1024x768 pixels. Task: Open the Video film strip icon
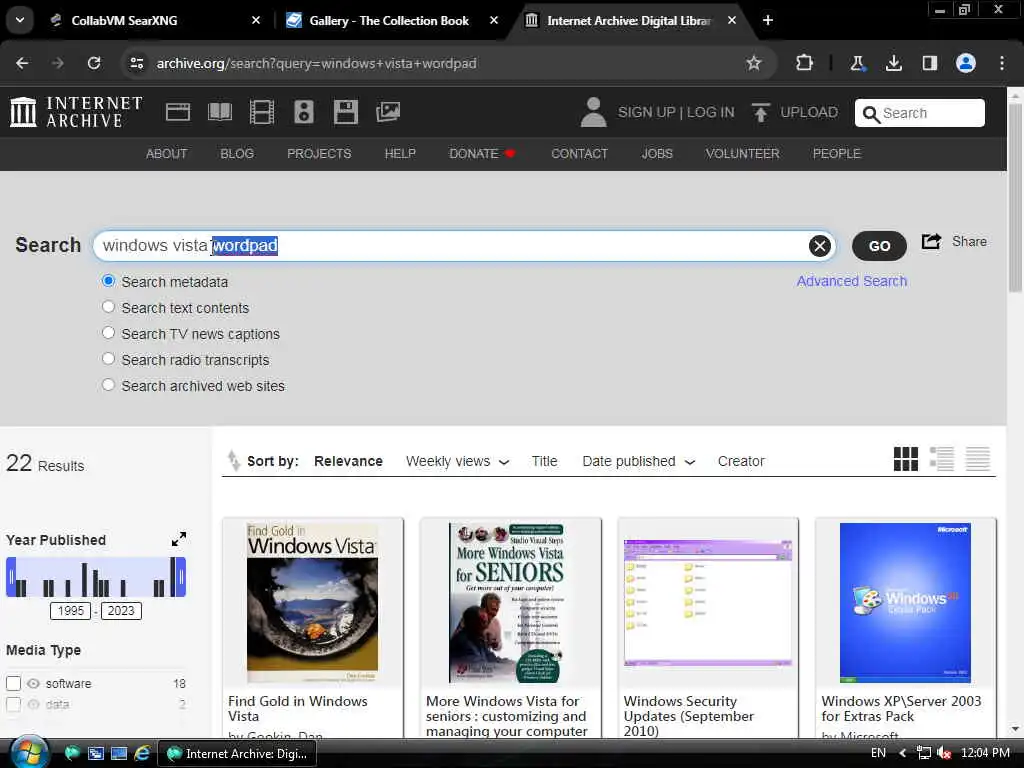click(x=261, y=112)
